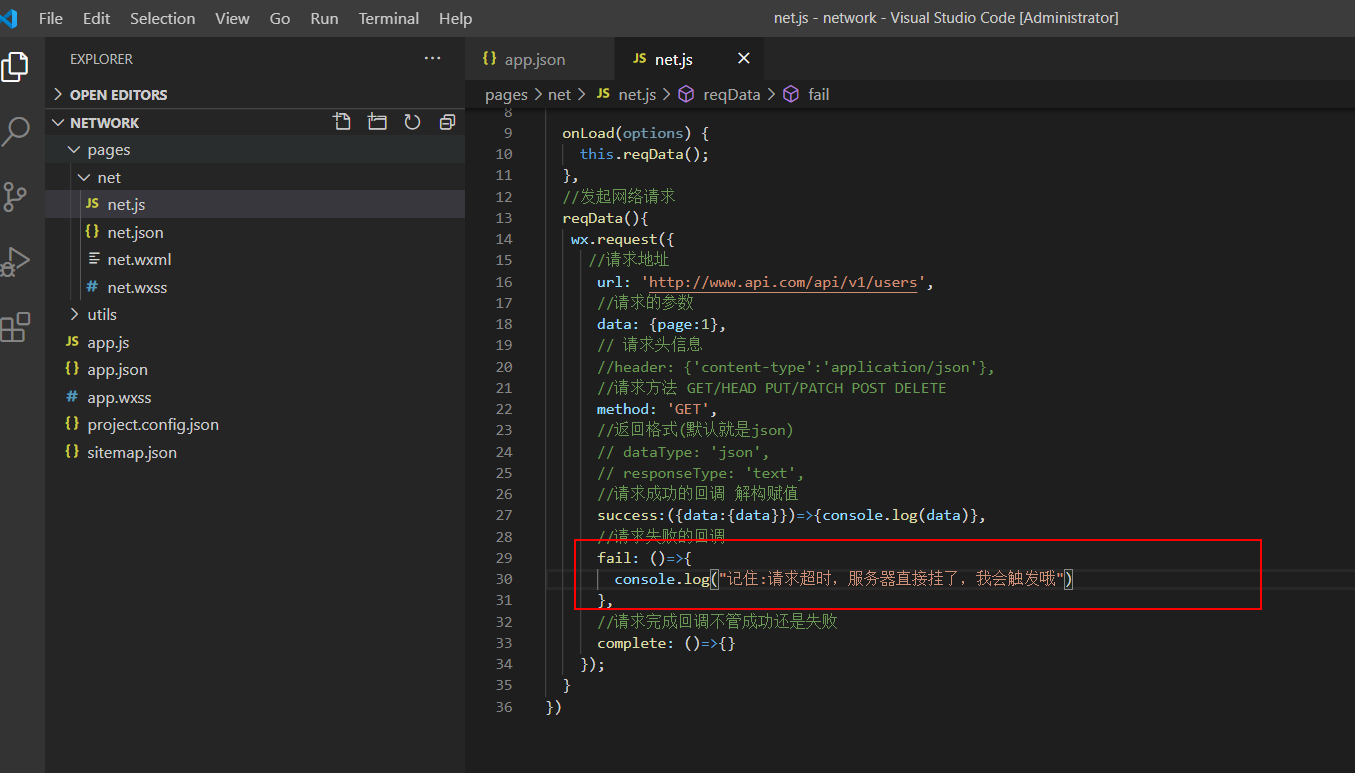1355x773 pixels.
Task: Open Explorer more actions ellipsis
Action: (432, 59)
